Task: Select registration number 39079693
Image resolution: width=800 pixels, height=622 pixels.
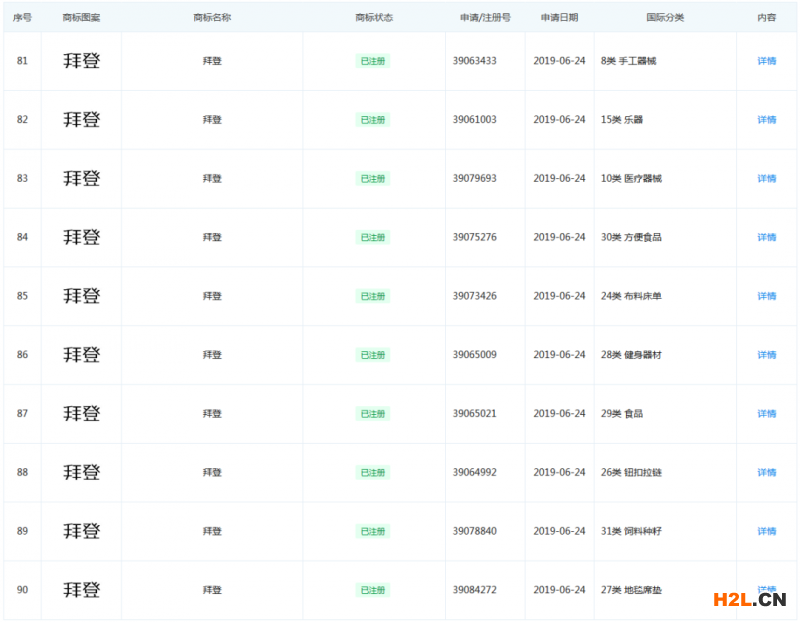Action: 474,178
